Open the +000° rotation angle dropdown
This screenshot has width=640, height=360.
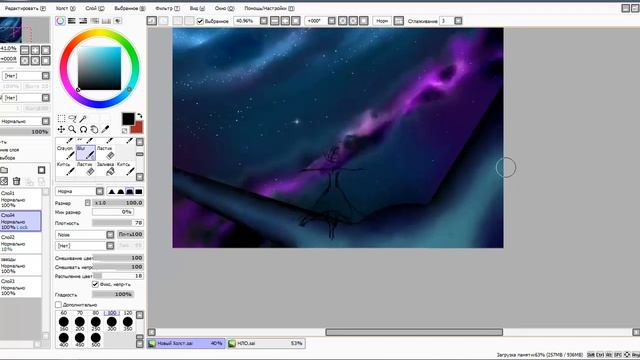pyautogui.click(x=332, y=21)
